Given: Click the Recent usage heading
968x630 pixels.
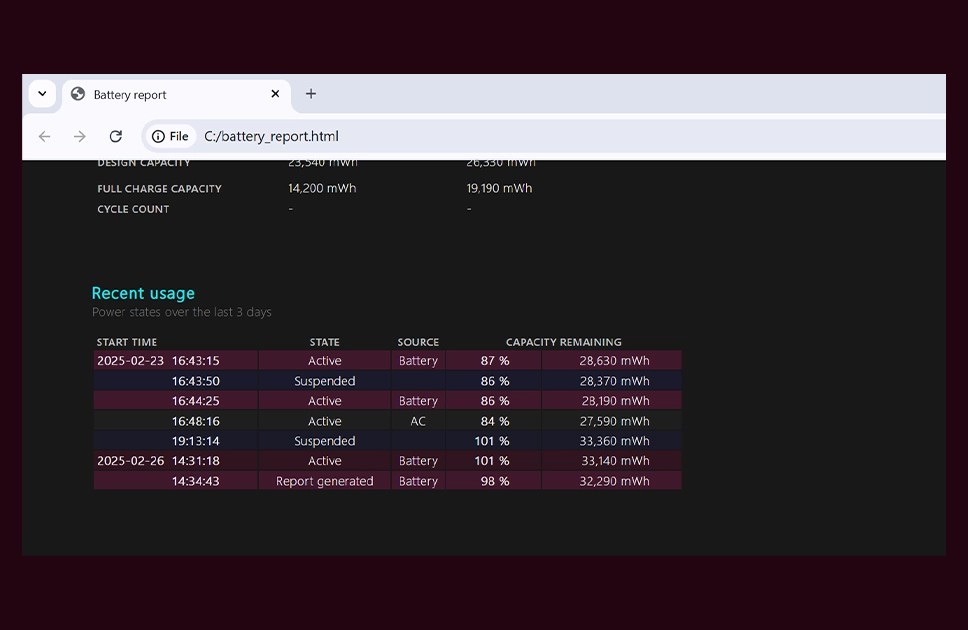Looking at the screenshot, I should point(143,293).
